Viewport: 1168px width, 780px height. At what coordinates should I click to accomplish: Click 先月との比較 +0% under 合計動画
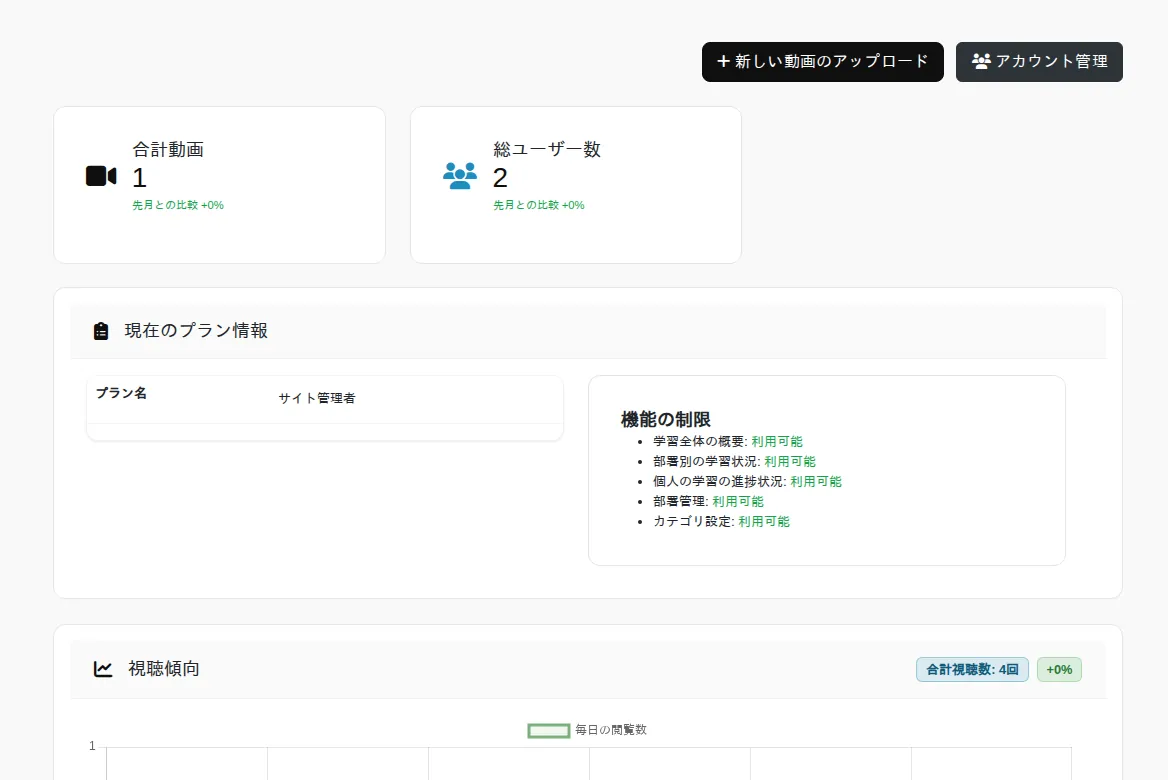178,205
